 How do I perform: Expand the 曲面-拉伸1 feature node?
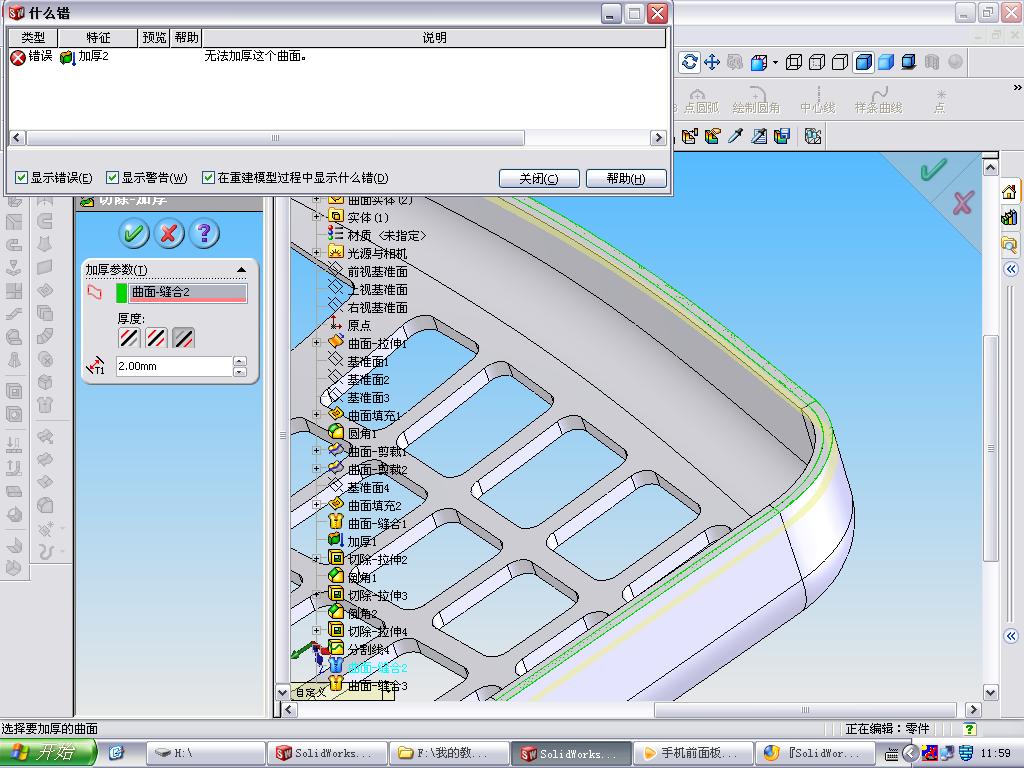click(317, 342)
